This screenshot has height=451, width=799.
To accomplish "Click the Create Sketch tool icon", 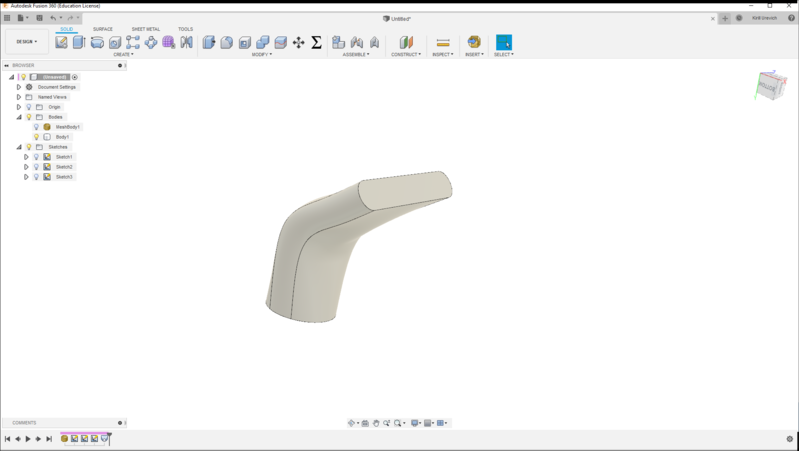I will 62,42.
